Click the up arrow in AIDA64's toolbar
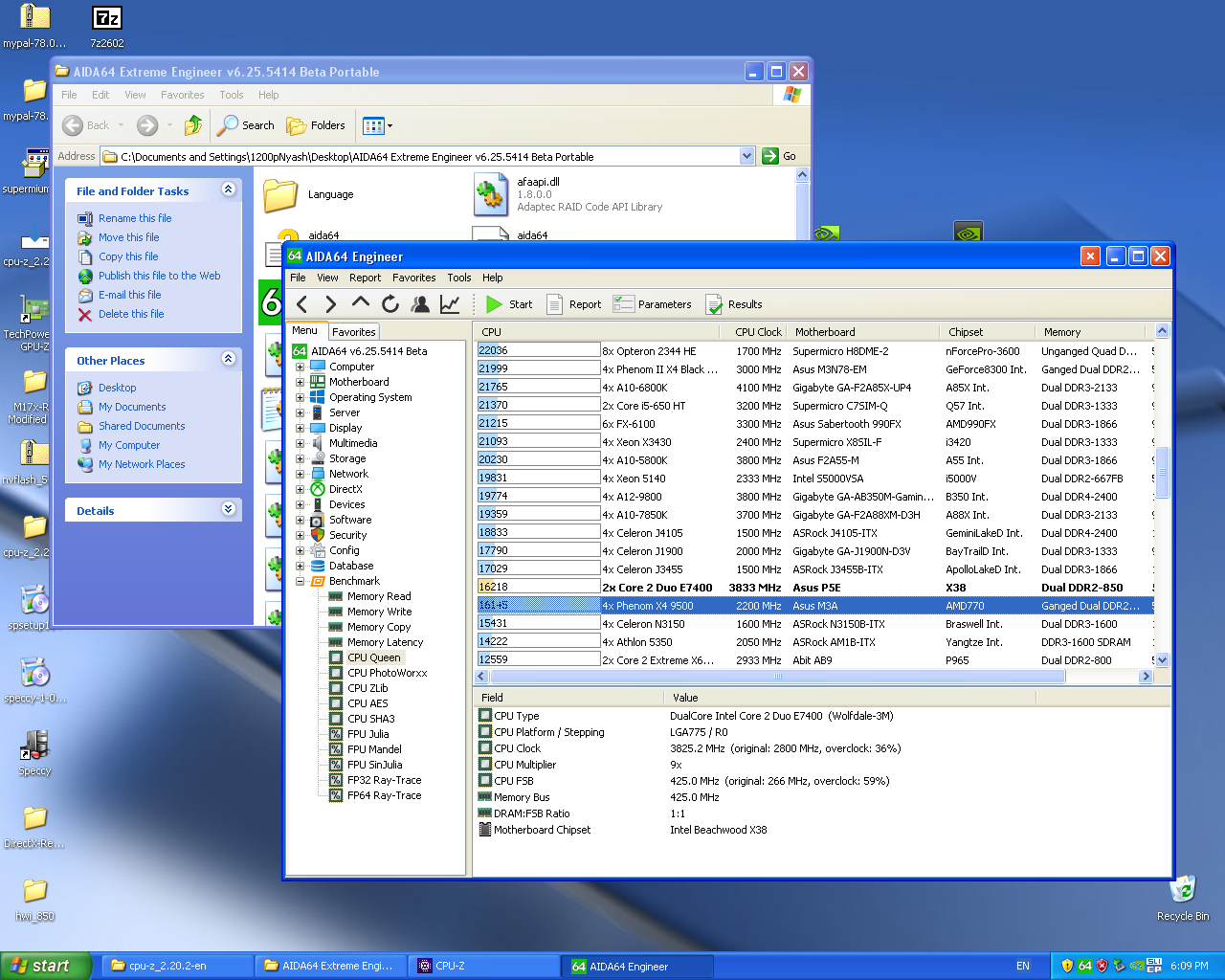Image resolution: width=1225 pixels, height=980 pixels. [x=360, y=303]
